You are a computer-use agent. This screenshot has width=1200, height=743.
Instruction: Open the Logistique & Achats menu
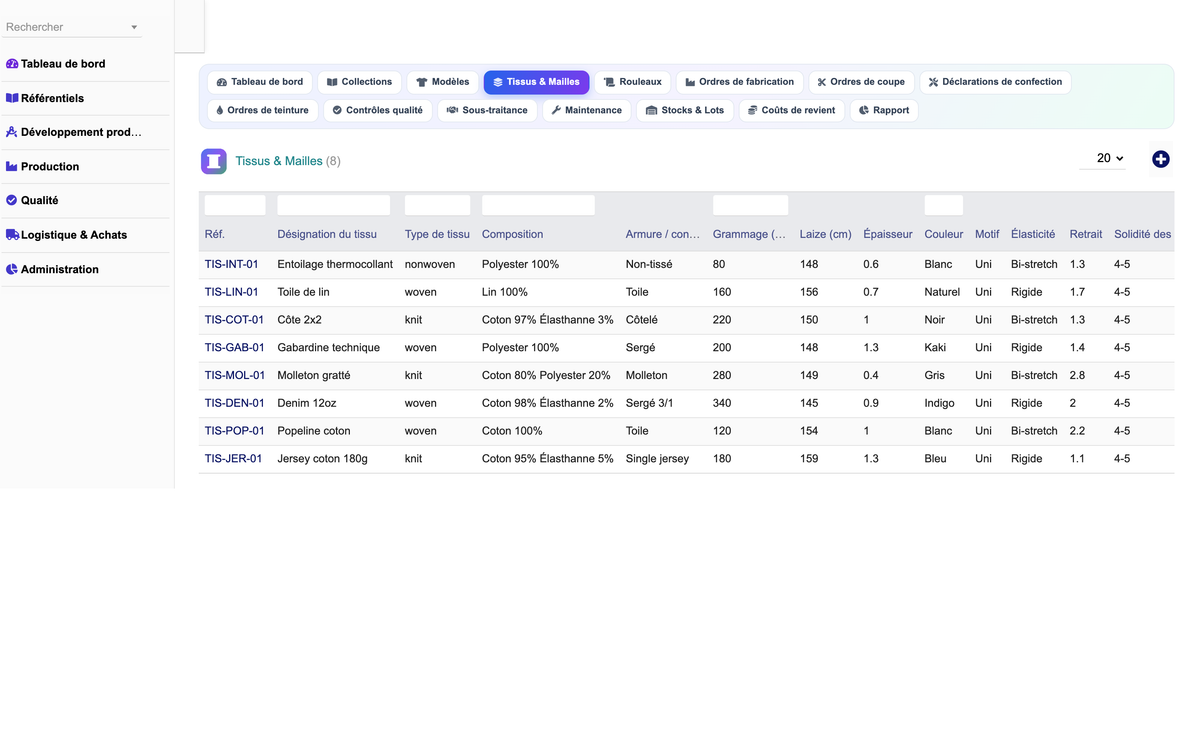point(86,235)
